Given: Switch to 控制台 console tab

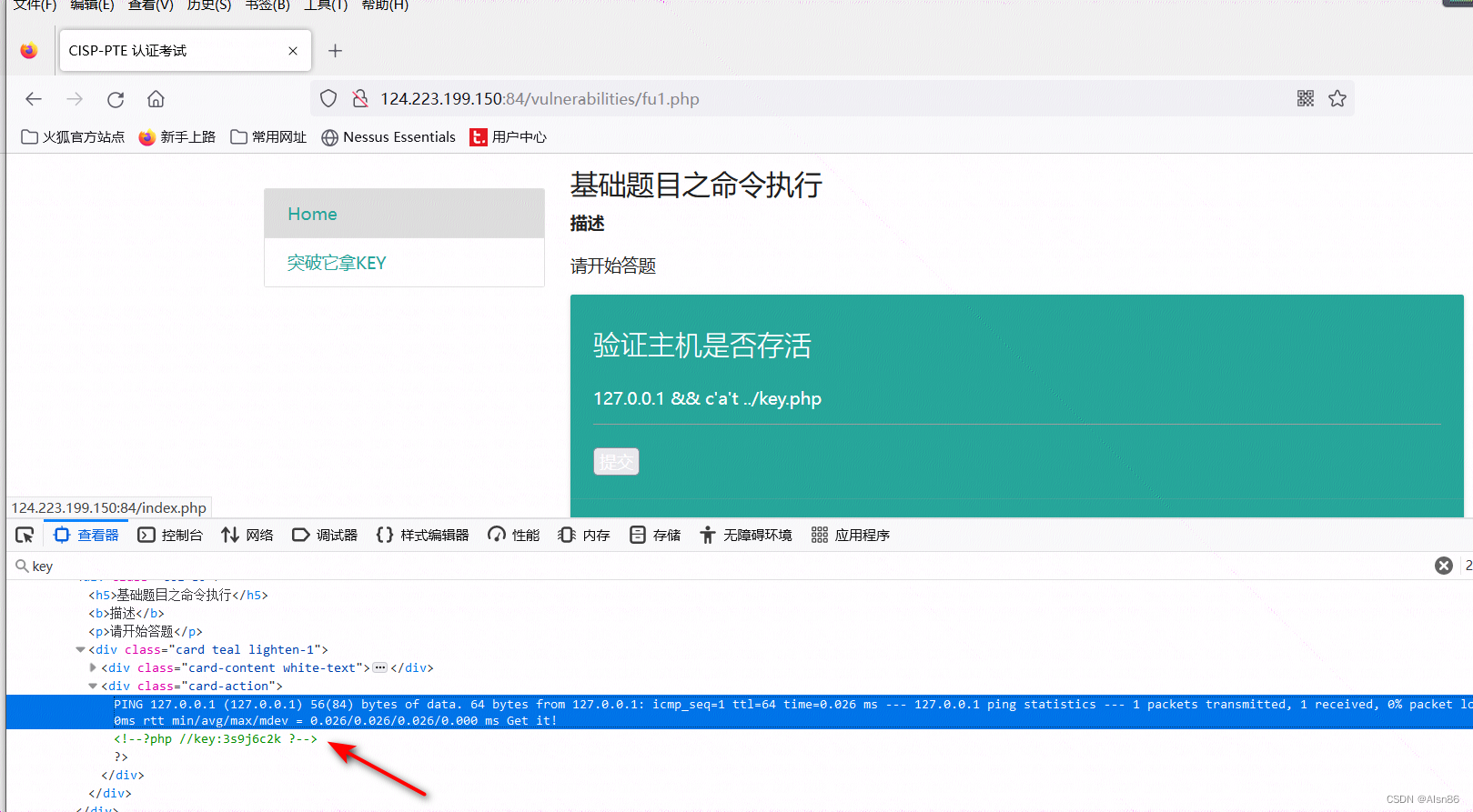Looking at the screenshot, I should coord(170,535).
